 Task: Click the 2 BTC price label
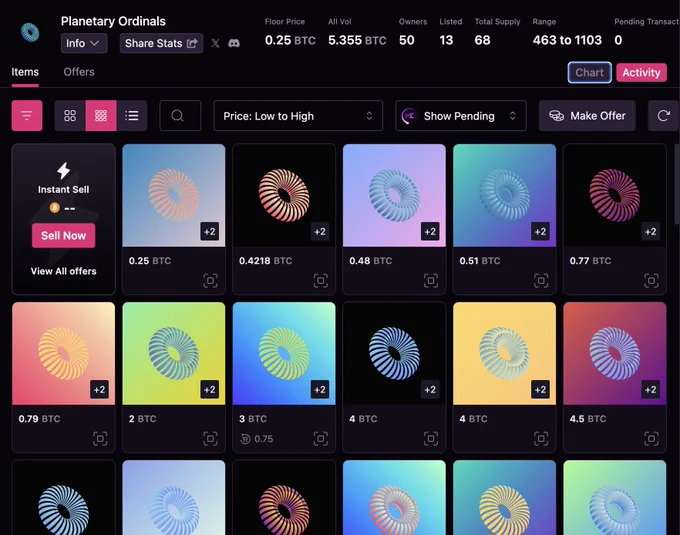click(142, 419)
